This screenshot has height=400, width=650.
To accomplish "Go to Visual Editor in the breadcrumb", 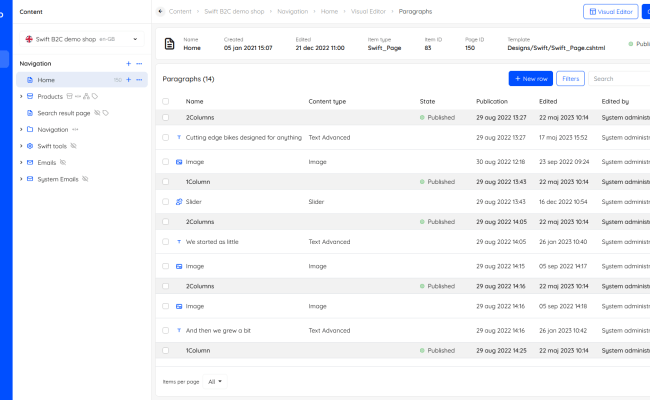I will pyautogui.click(x=368, y=12).
